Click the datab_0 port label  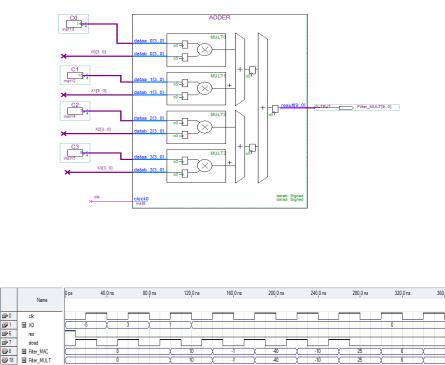tap(149, 54)
